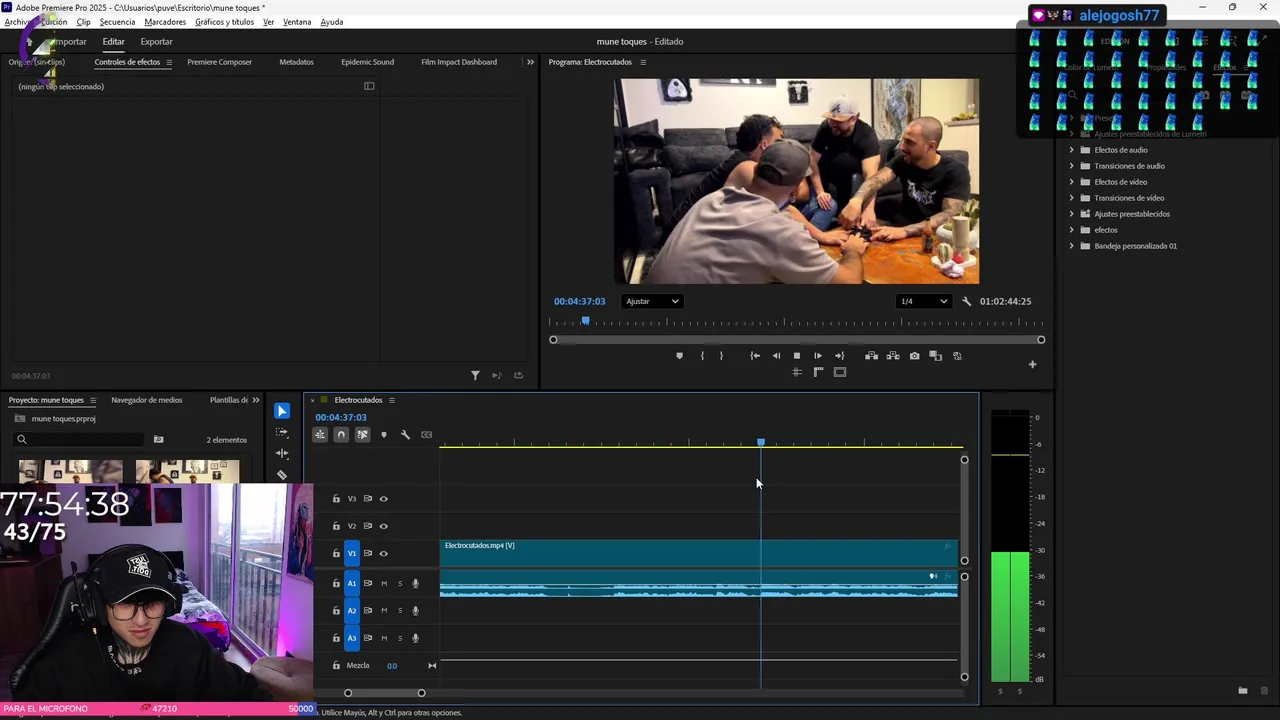Open Program monitor settings wrench
The height and width of the screenshot is (720, 1280).
pyautogui.click(x=967, y=301)
